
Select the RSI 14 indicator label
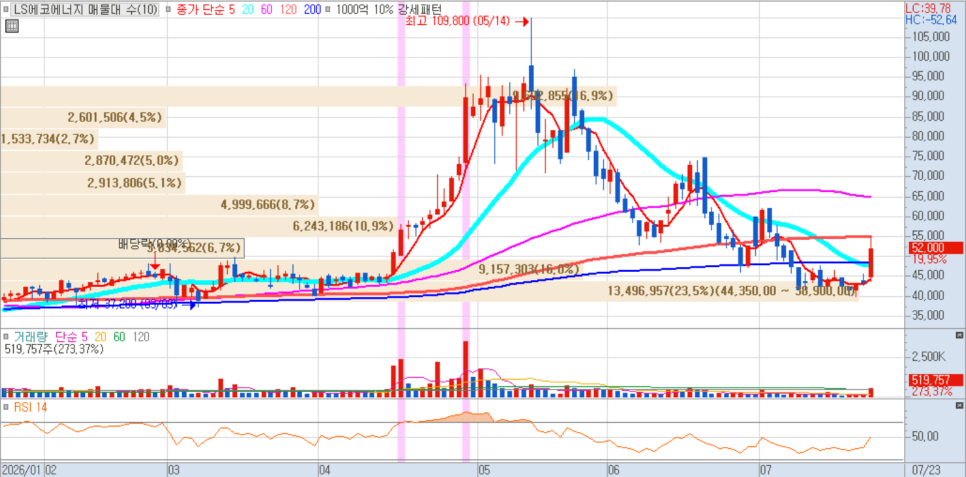(x=29, y=407)
